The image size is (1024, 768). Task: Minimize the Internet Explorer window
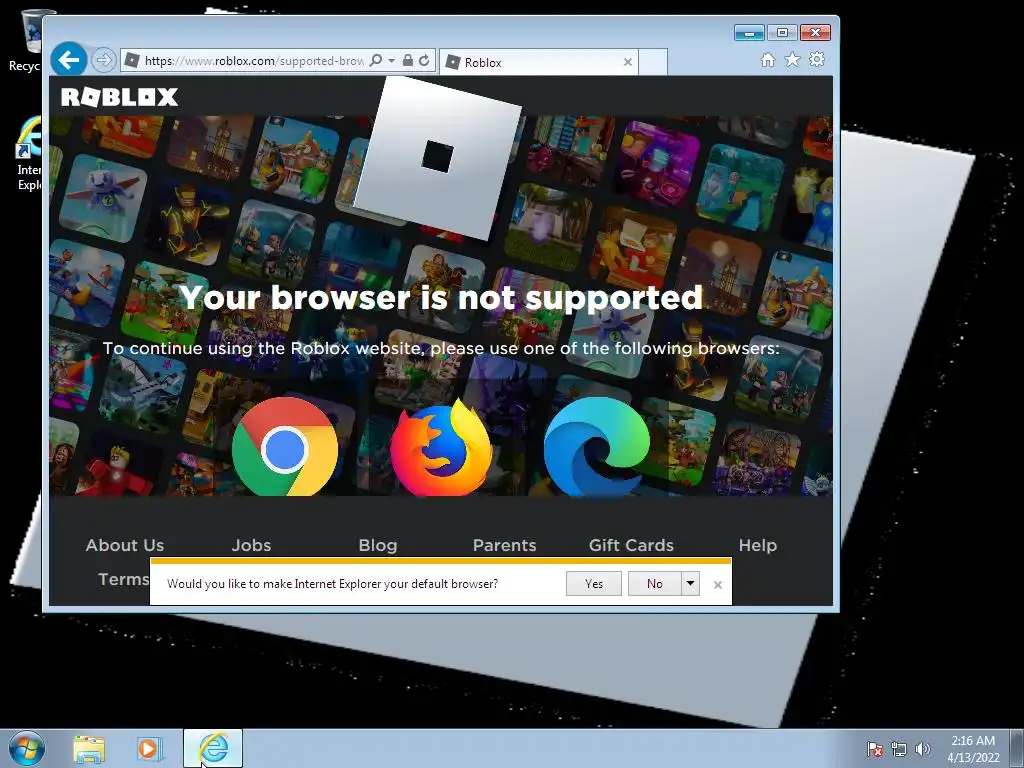(x=749, y=33)
